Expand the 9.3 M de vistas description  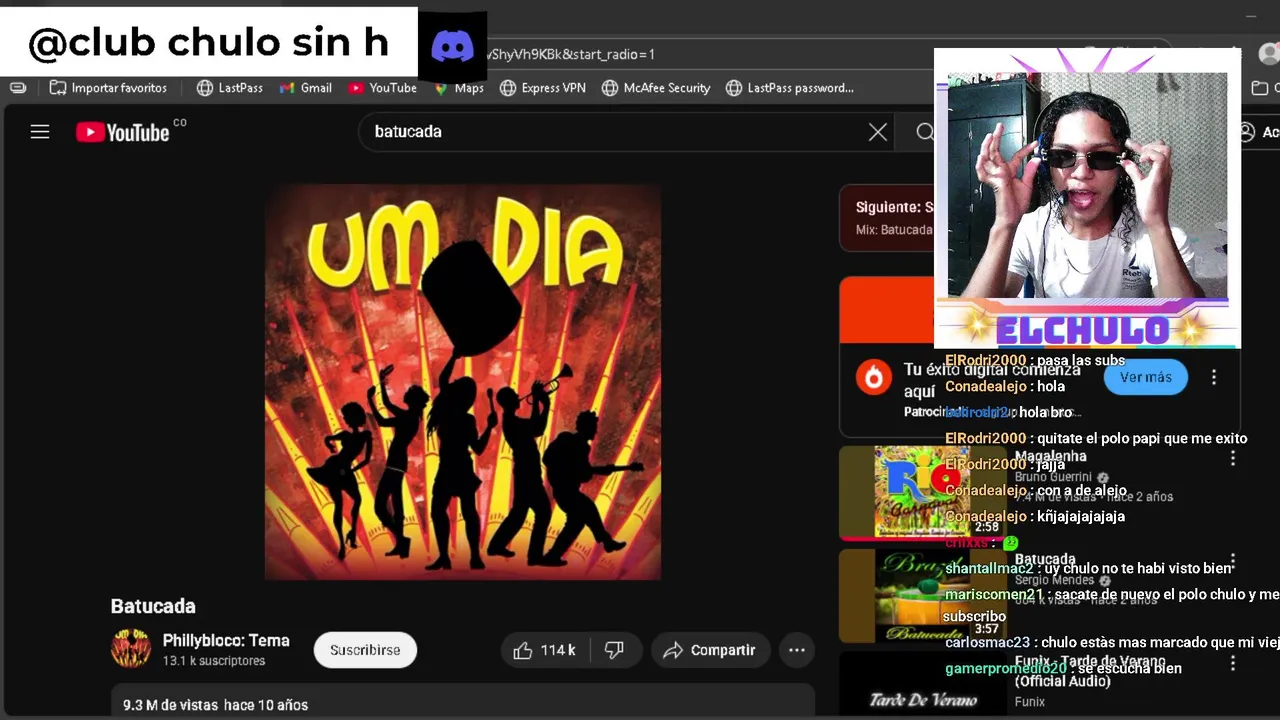pyautogui.click(x=463, y=700)
